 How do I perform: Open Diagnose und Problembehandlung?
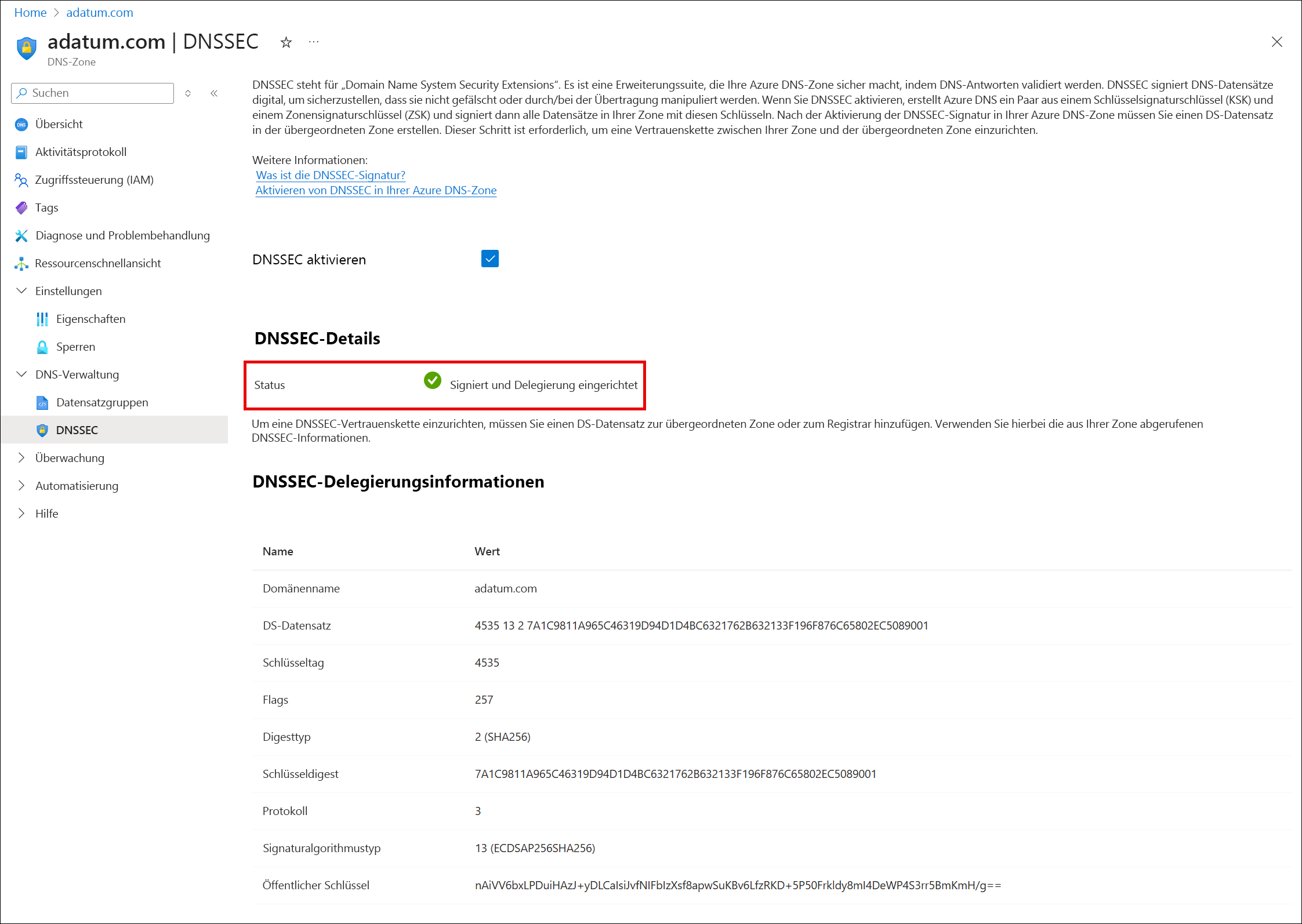tap(122, 235)
